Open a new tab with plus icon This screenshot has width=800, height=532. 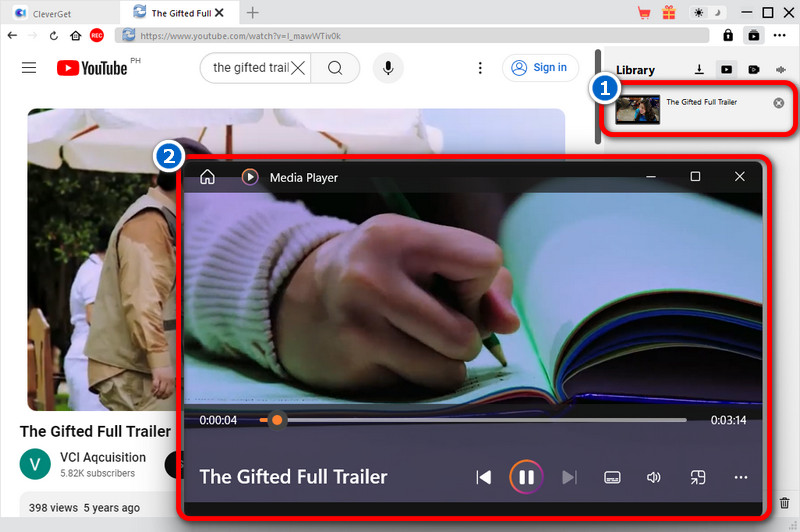tap(253, 13)
